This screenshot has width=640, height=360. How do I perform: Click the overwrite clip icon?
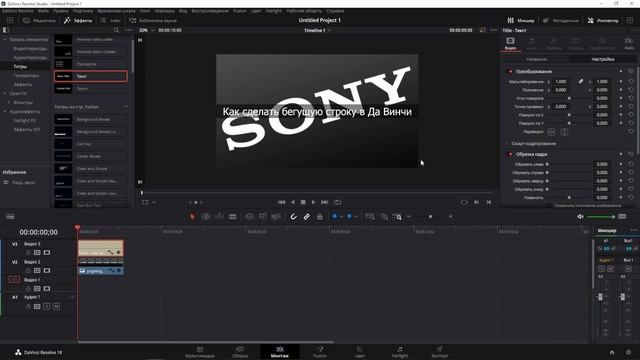[262, 216]
